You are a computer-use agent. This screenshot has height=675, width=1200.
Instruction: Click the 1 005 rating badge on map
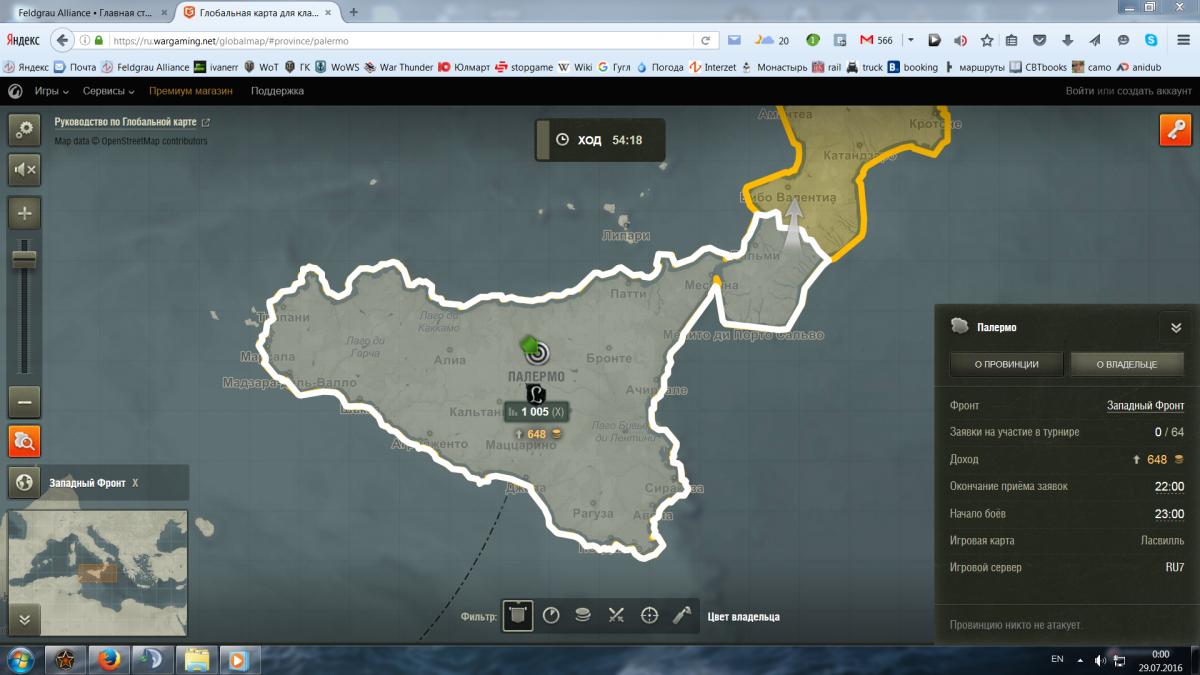pos(535,411)
